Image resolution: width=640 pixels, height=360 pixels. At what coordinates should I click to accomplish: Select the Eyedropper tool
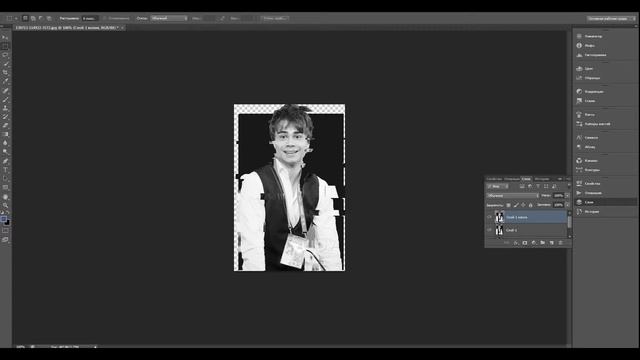tap(5, 81)
